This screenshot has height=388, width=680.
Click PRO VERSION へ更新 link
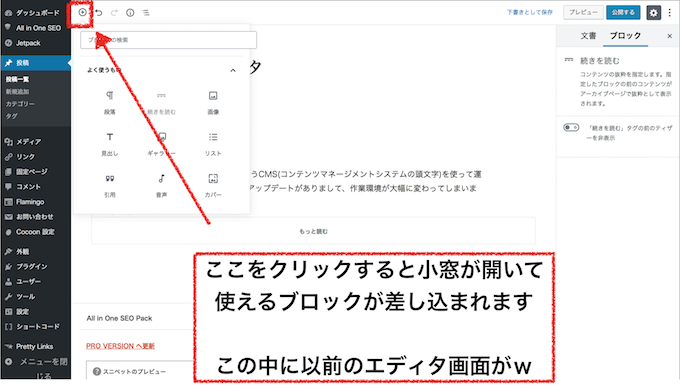(x=120, y=346)
